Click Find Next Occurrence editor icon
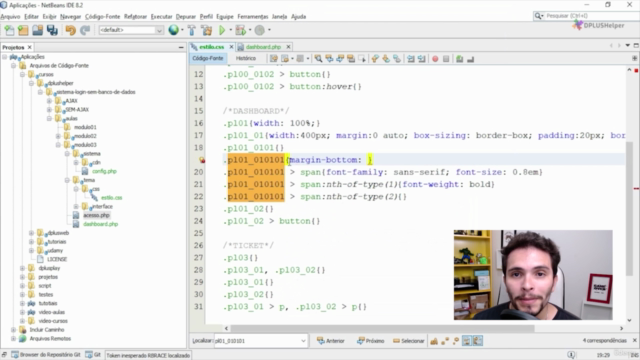The image size is (640, 360). coord(340,59)
